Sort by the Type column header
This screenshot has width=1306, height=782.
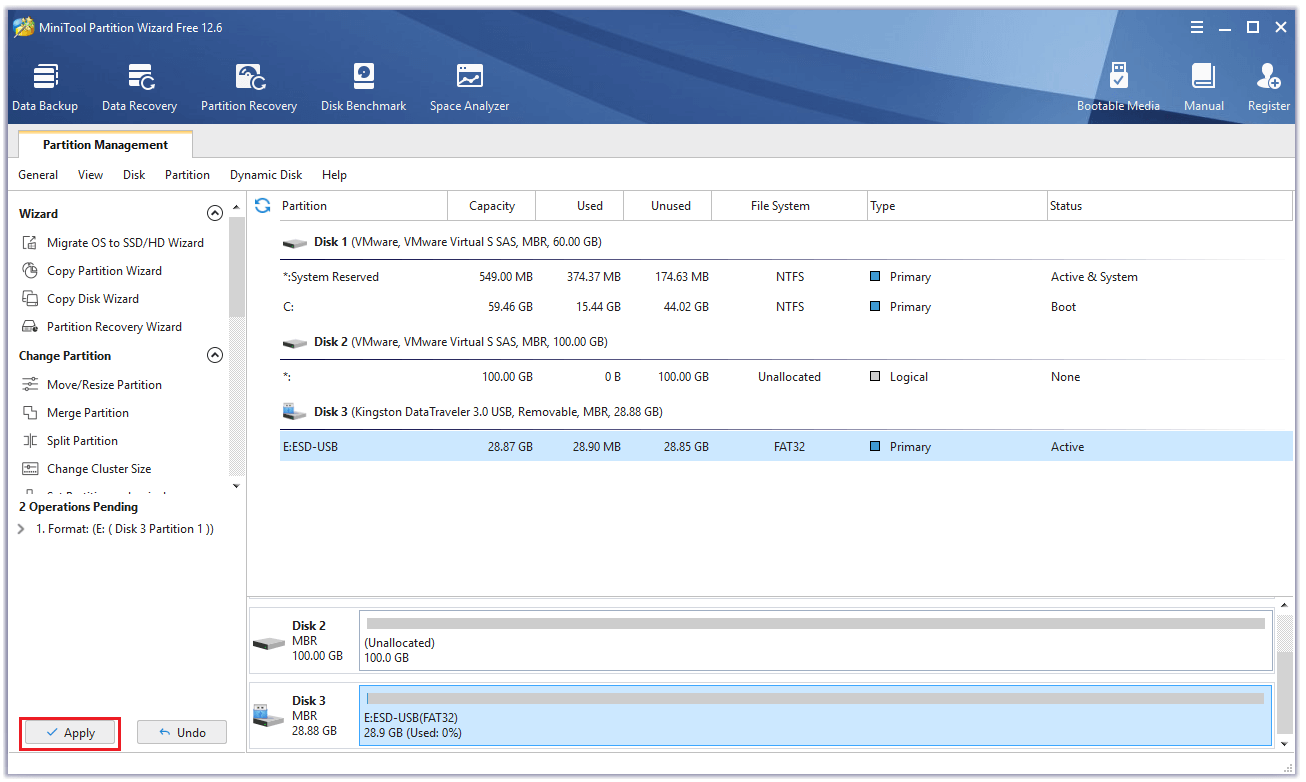click(957, 206)
